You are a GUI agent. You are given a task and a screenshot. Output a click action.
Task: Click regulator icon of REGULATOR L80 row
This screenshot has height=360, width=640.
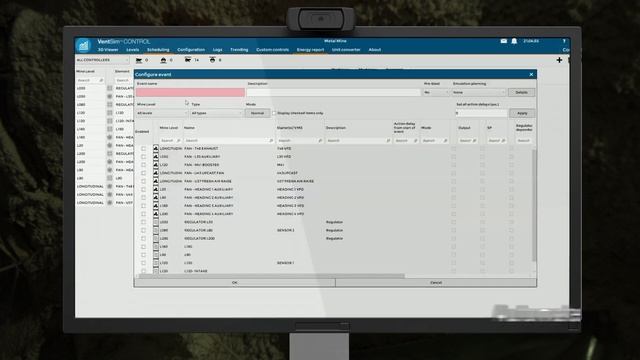point(156,230)
